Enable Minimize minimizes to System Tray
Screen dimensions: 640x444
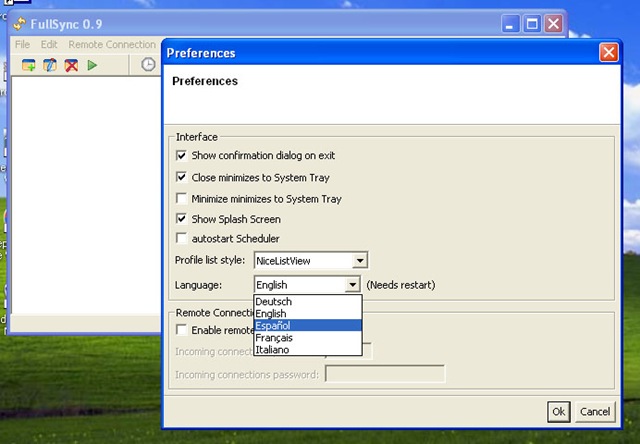(181, 198)
